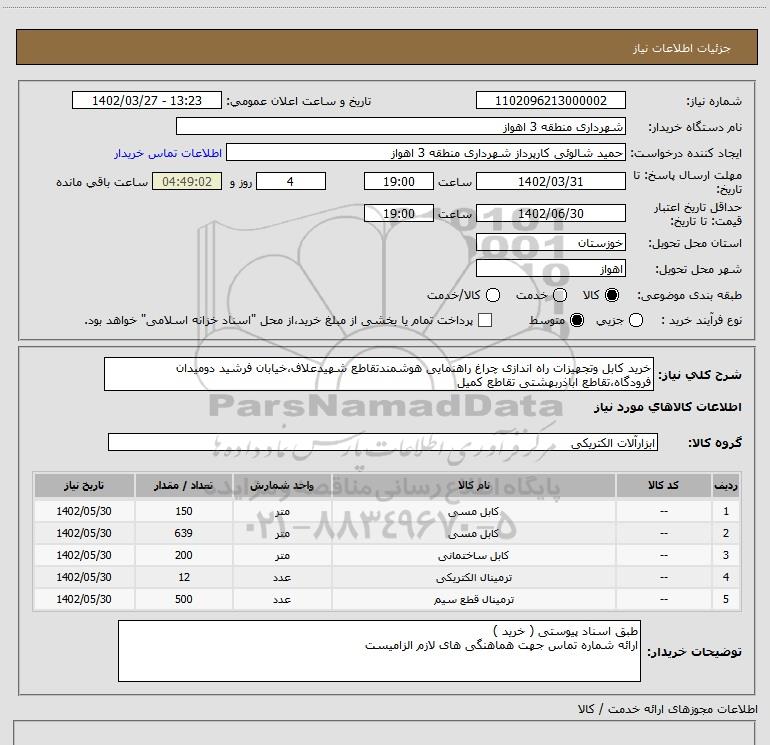Click delivery province field خوزستان
Viewport: 770px width, 745px height.
point(550,243)
